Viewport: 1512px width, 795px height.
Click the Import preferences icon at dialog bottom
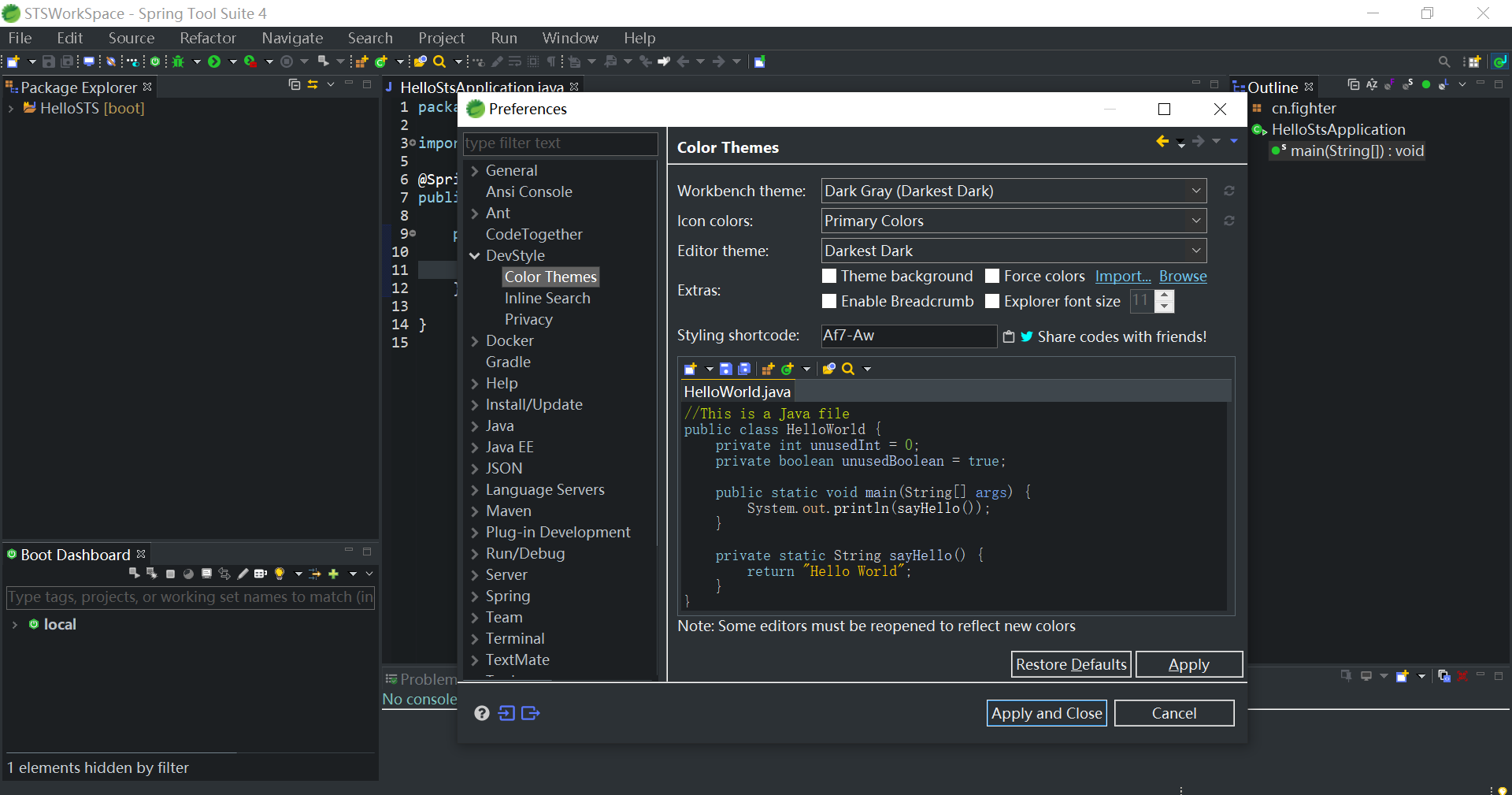(x=506, y=713)
